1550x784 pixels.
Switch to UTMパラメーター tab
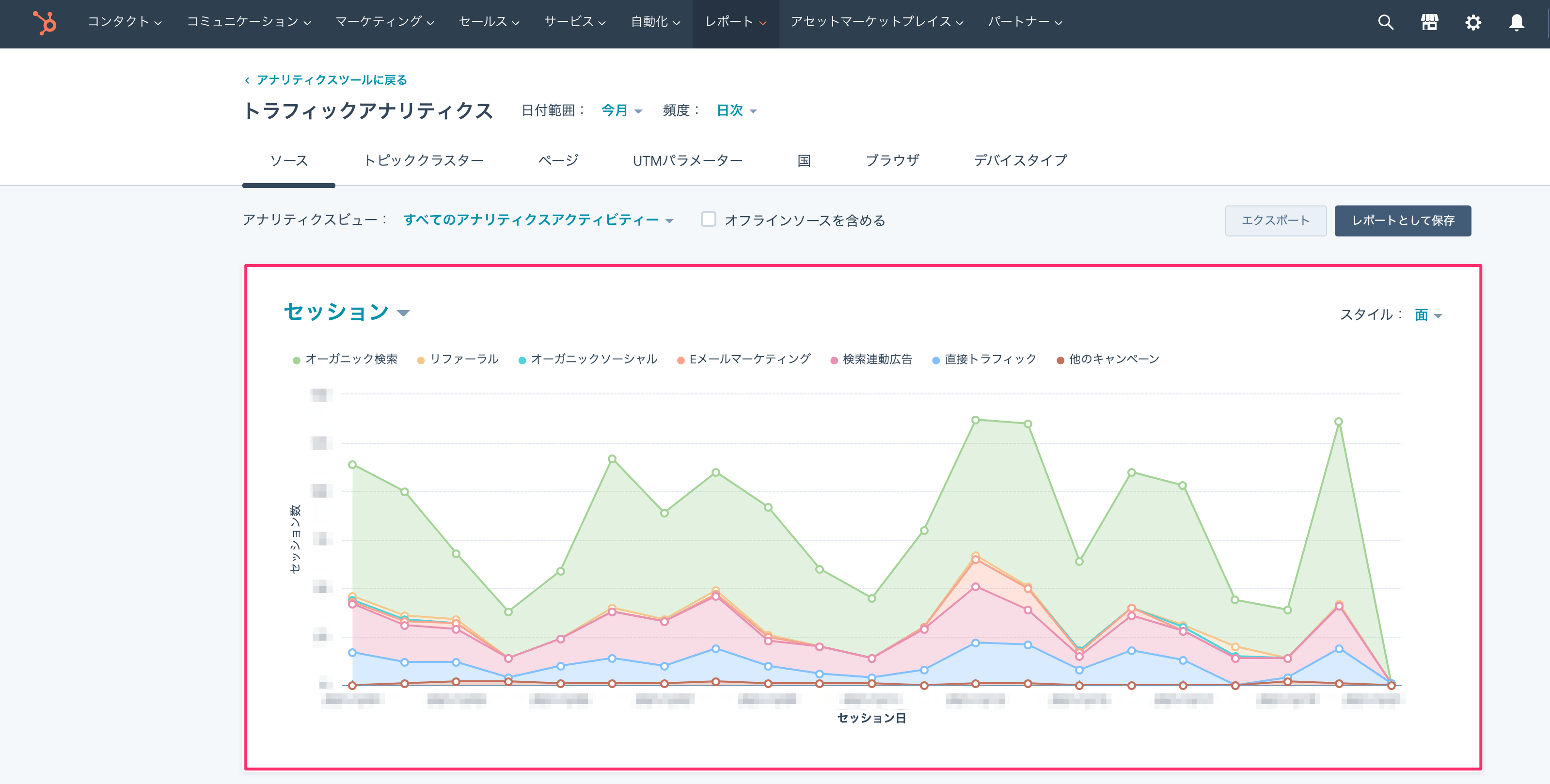(x=688, y=161)
